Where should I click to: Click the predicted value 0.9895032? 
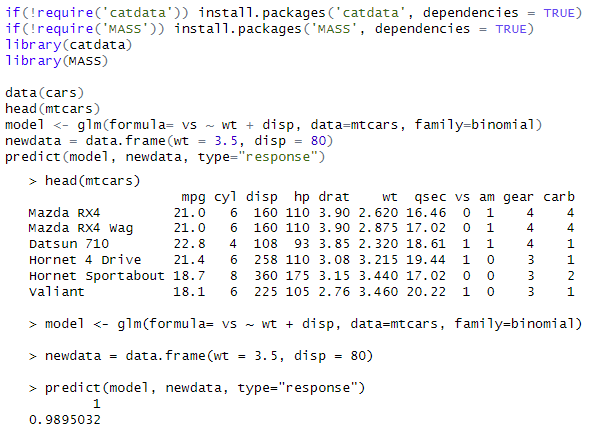click(65, 420)
